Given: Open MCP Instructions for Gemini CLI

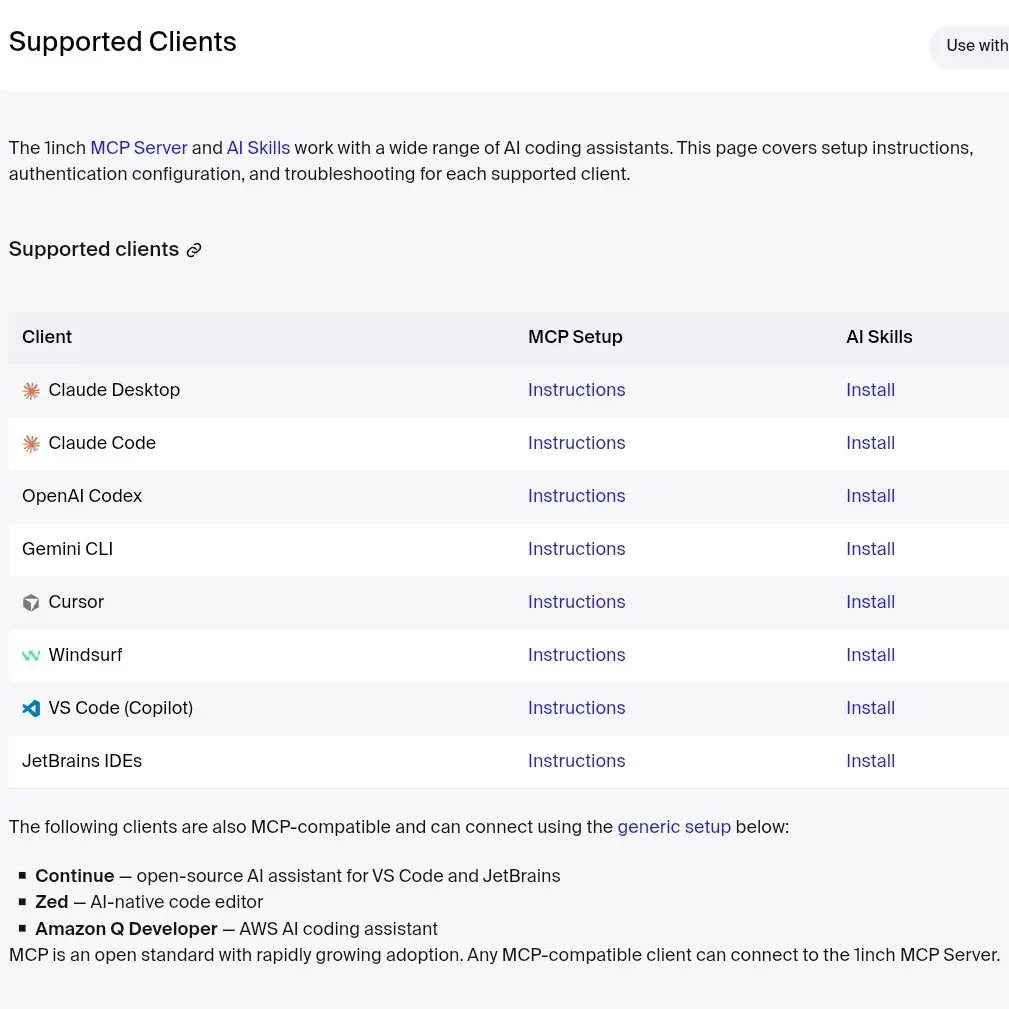Looking at the screenshot, I should [576, 549].
